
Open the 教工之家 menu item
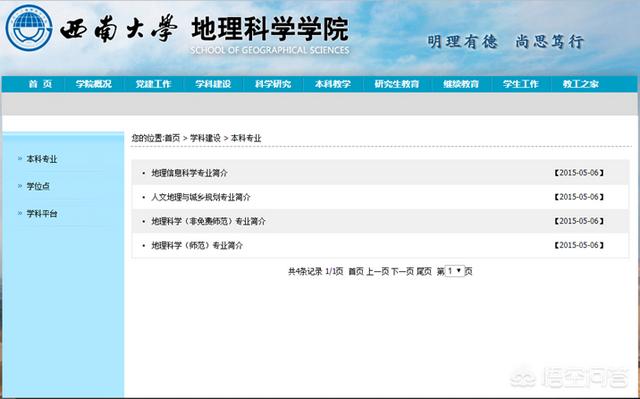[x=580, y=84]
